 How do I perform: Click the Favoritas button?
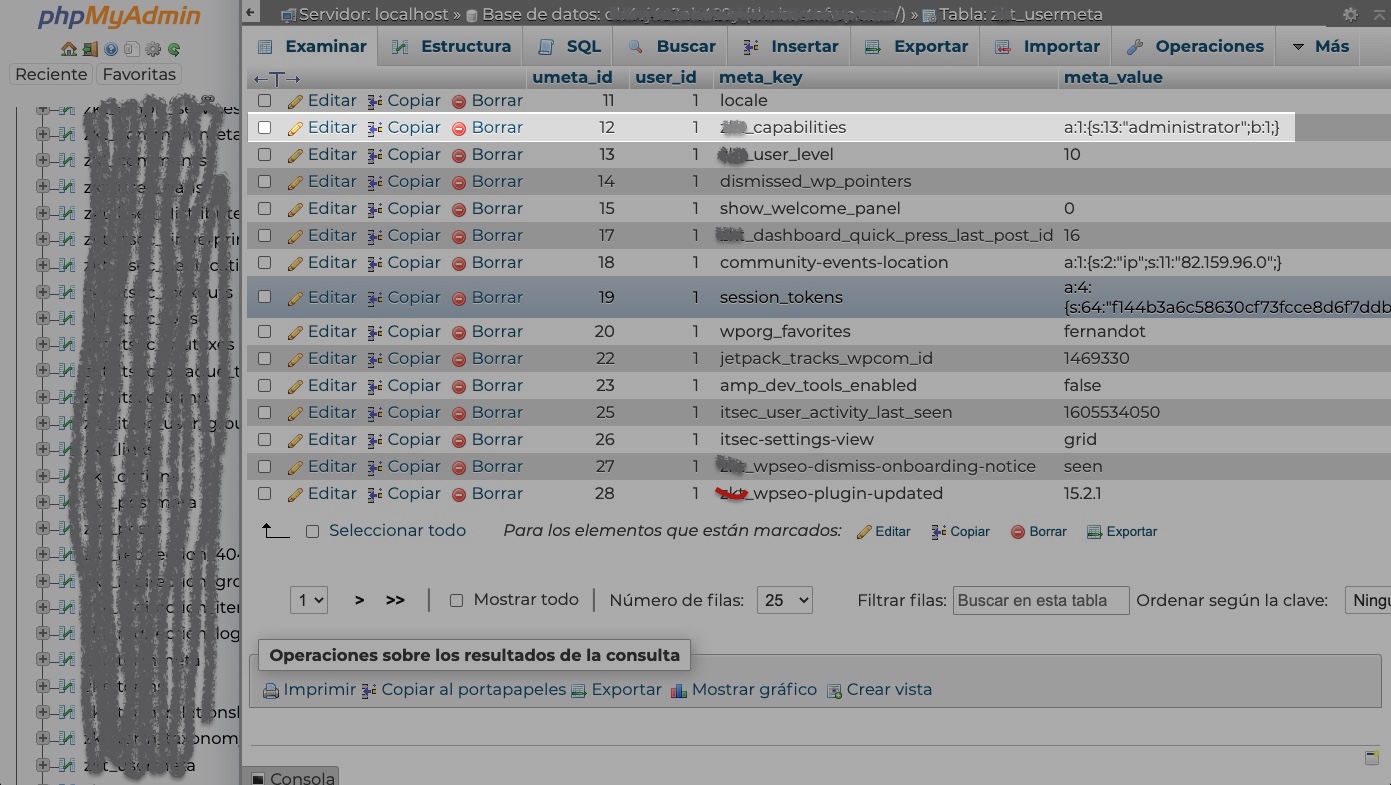[x=139, y=74]
